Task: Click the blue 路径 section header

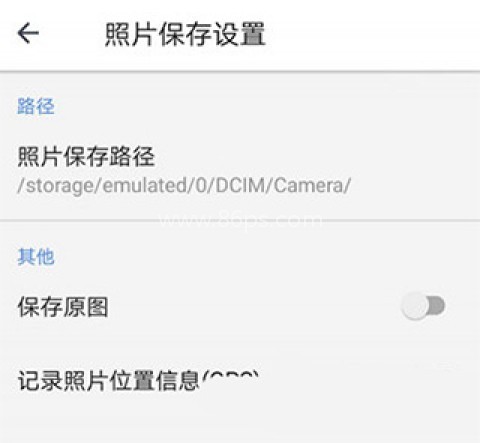Action: 36,106
